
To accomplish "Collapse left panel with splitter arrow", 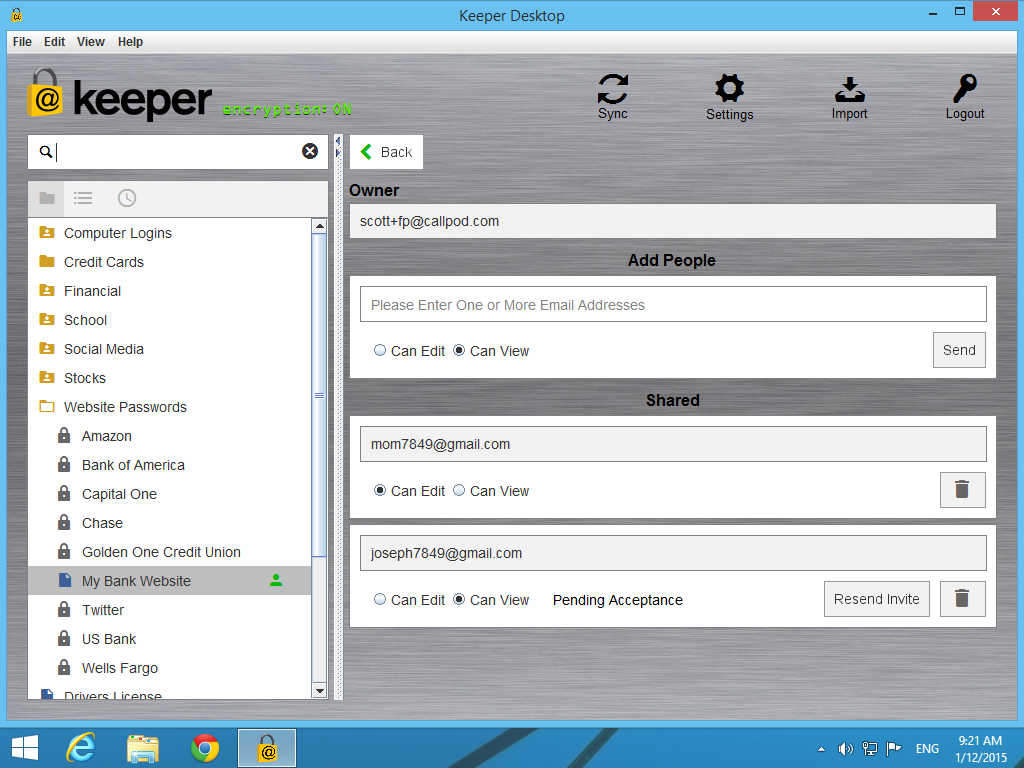I will (x=338, y=141).
